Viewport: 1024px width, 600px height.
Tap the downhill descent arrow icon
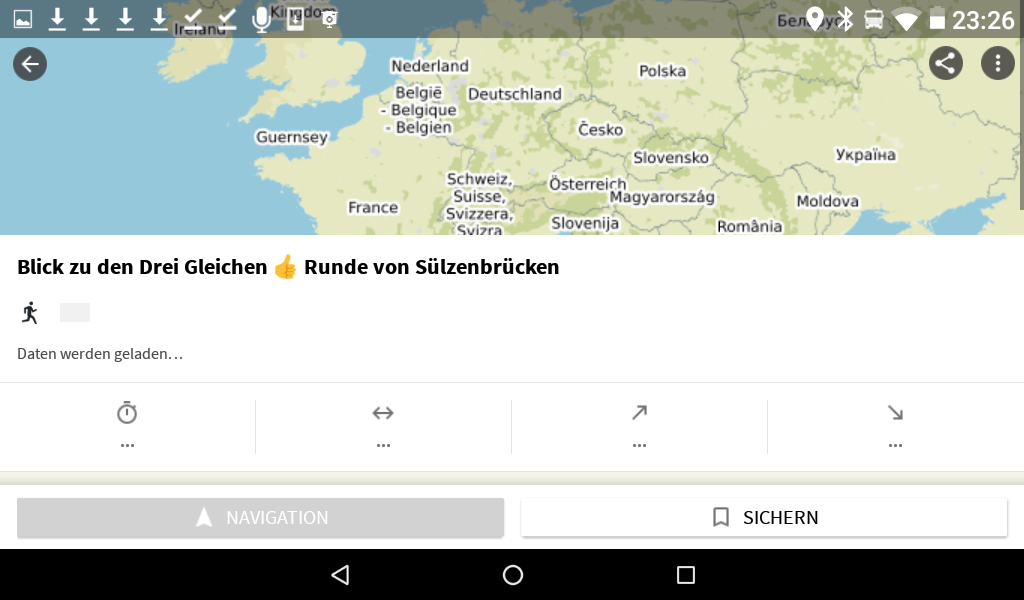(x=895, y=412)
